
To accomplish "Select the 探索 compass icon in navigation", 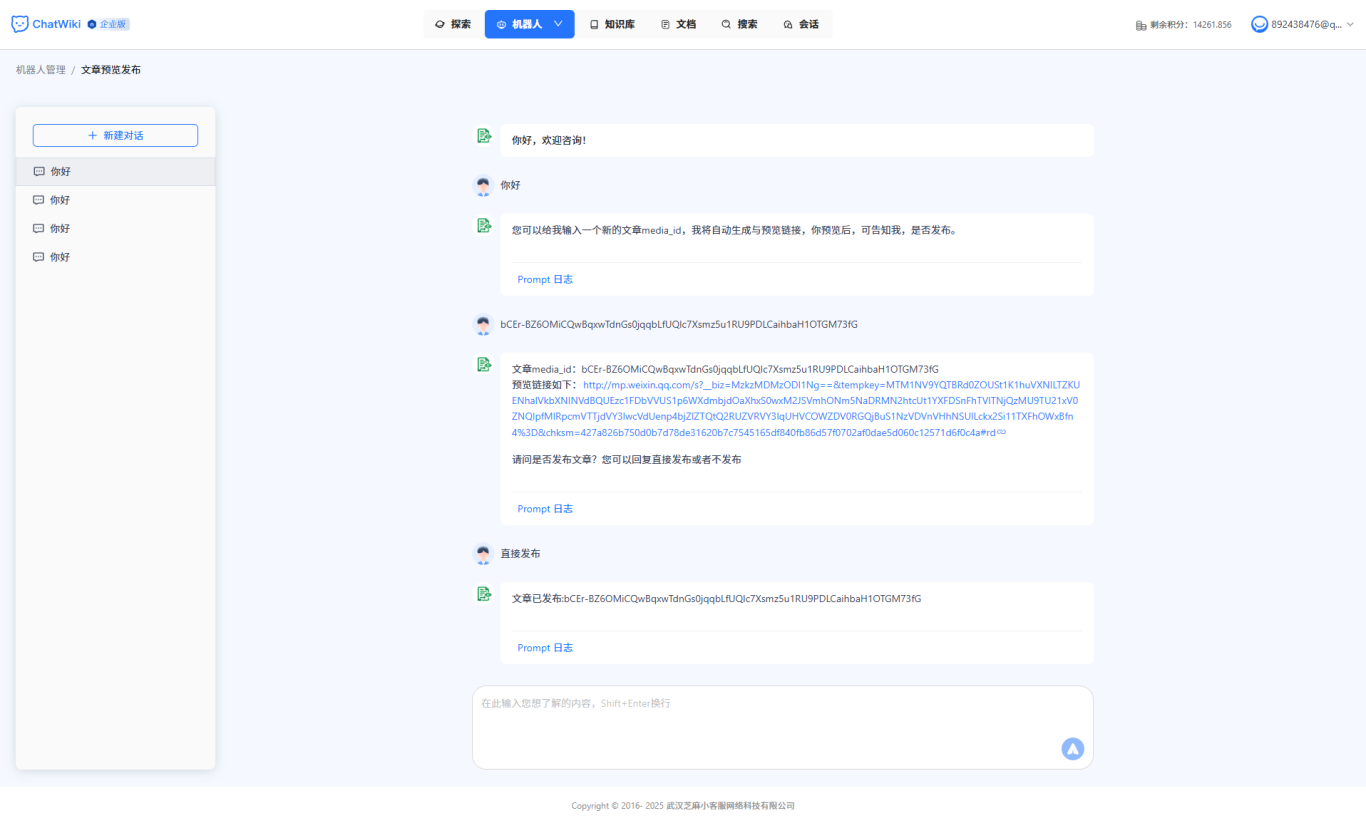I will tap(440, 23).
